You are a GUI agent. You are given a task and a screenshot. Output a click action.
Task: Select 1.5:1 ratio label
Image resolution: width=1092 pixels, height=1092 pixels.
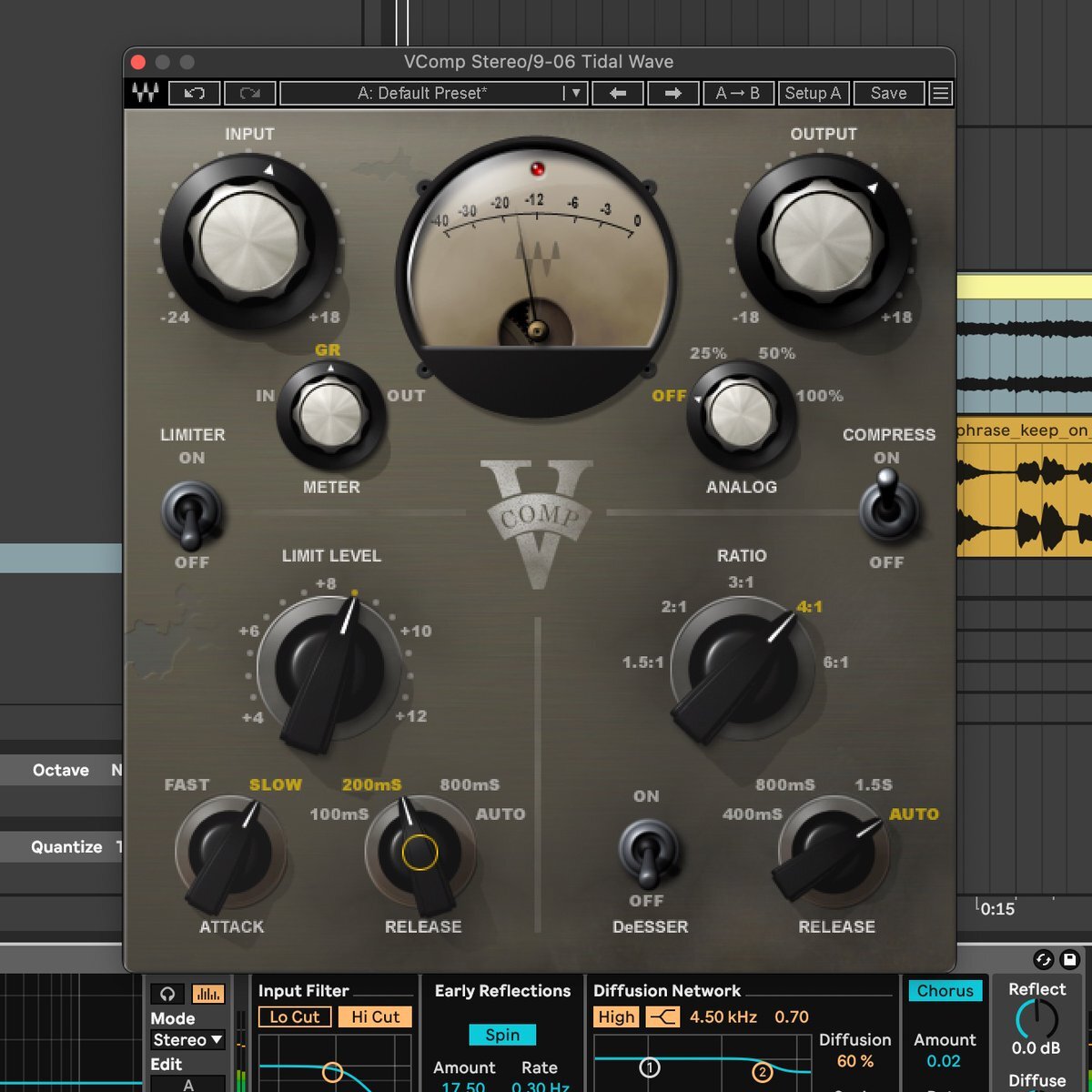pyautogui.click(x=642, y=662)
